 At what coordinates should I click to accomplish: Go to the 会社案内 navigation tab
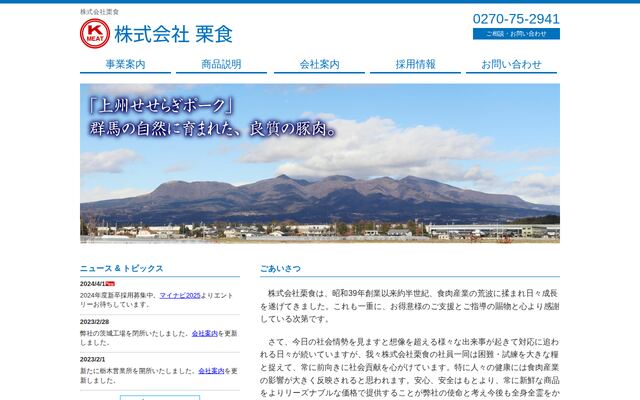coord(319,64)
